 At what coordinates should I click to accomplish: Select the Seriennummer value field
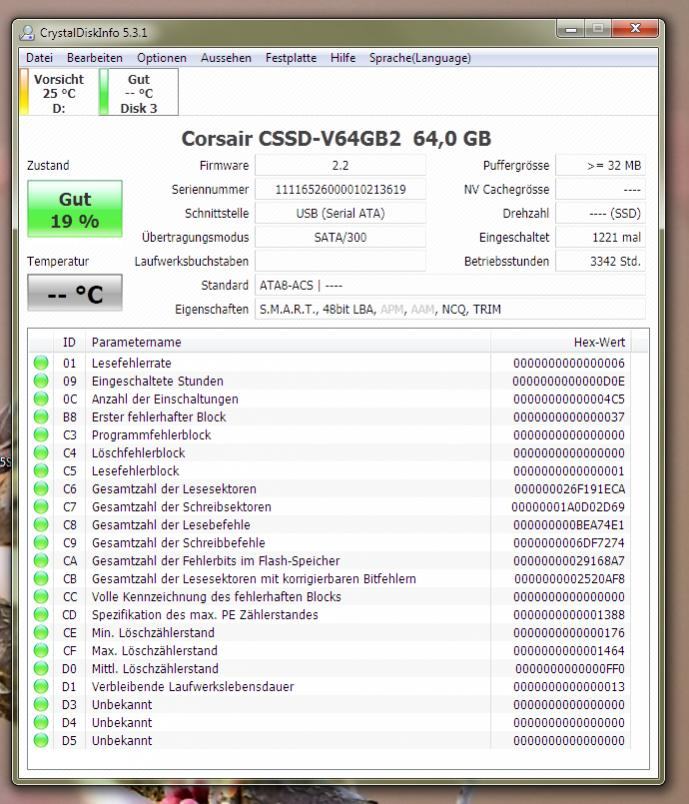(x=340, y=190)
